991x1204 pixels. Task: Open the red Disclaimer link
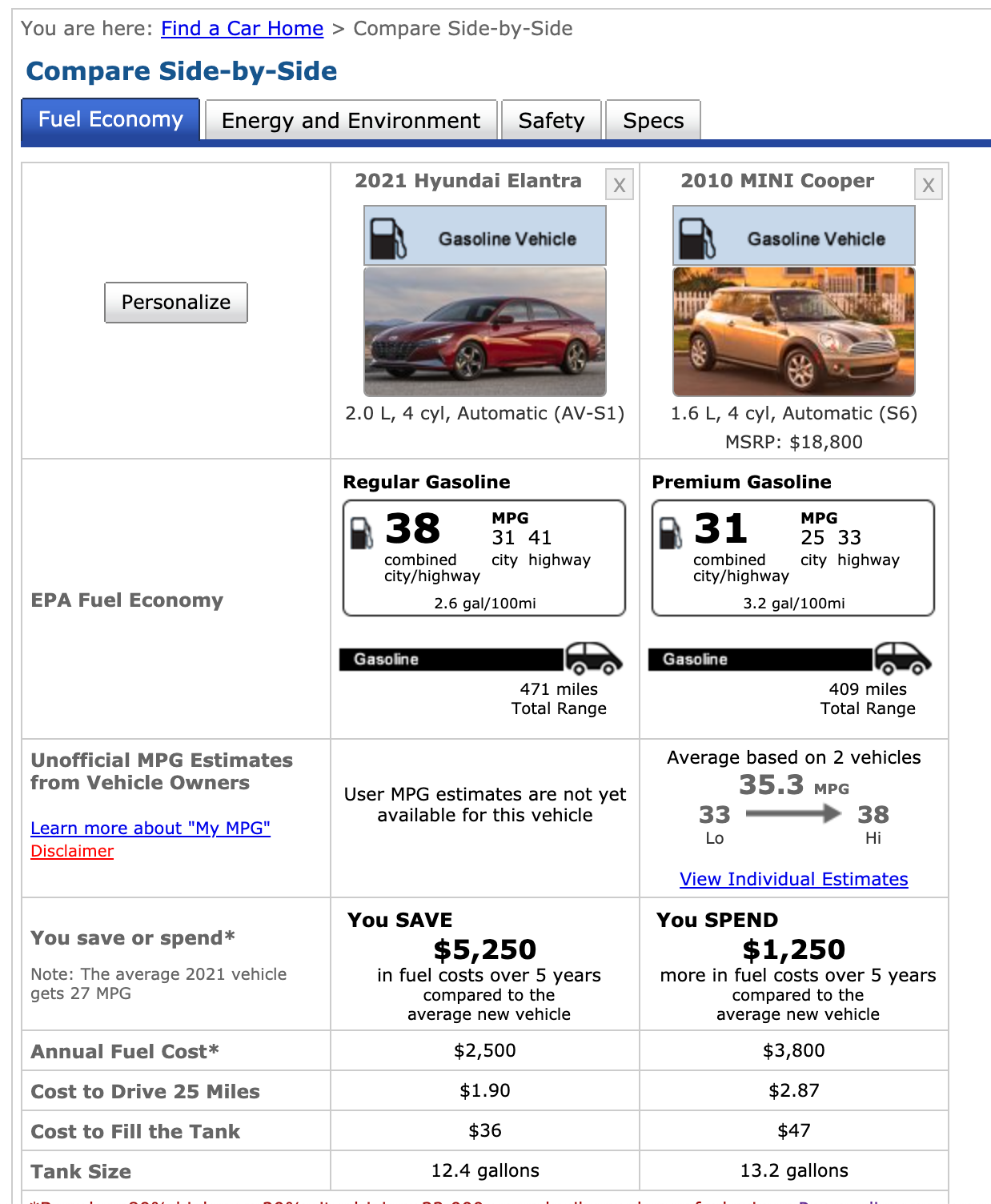pyautogui.click(x=72, y=851)
